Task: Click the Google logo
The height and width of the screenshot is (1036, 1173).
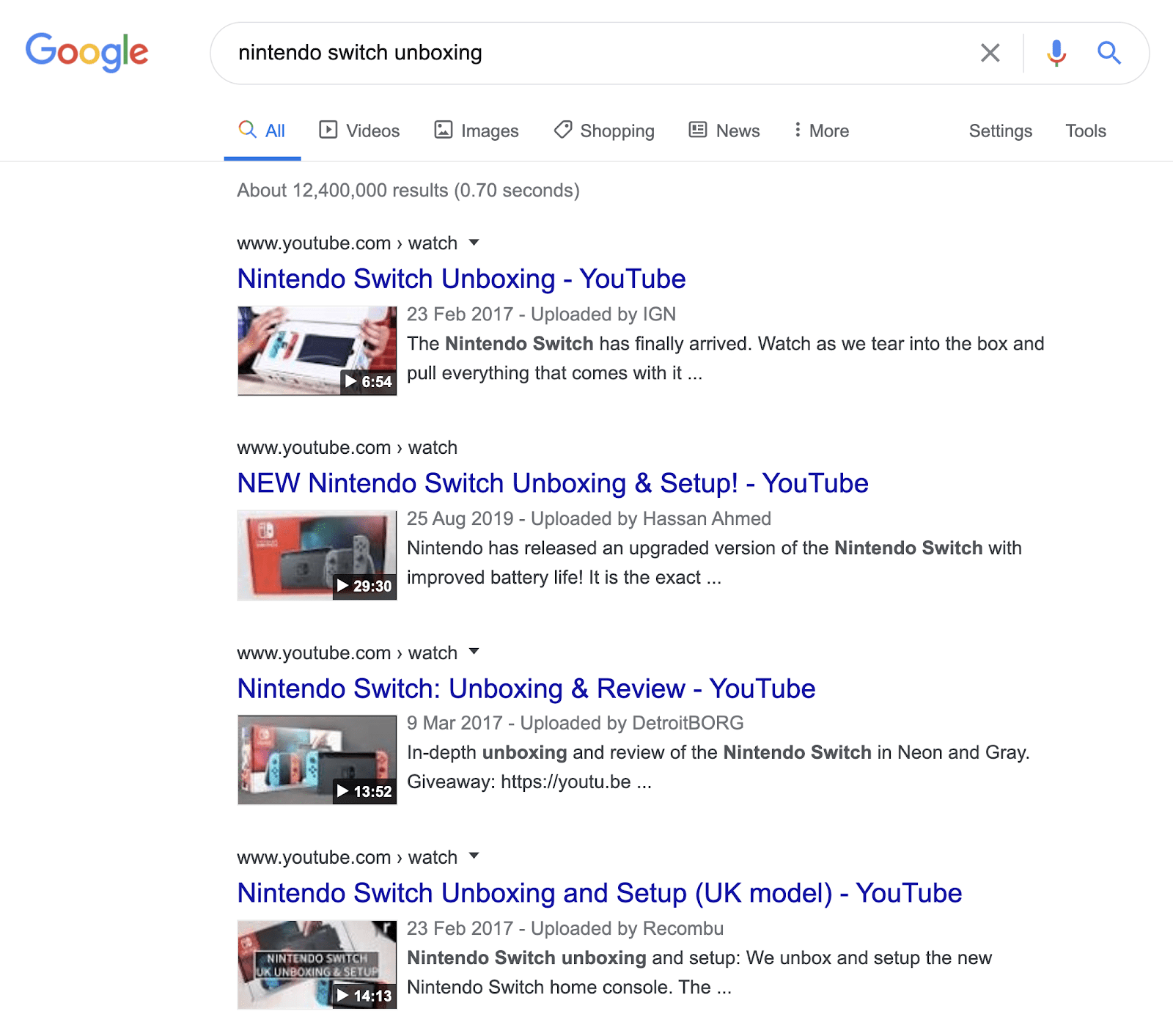Action: tap(87, 52)
